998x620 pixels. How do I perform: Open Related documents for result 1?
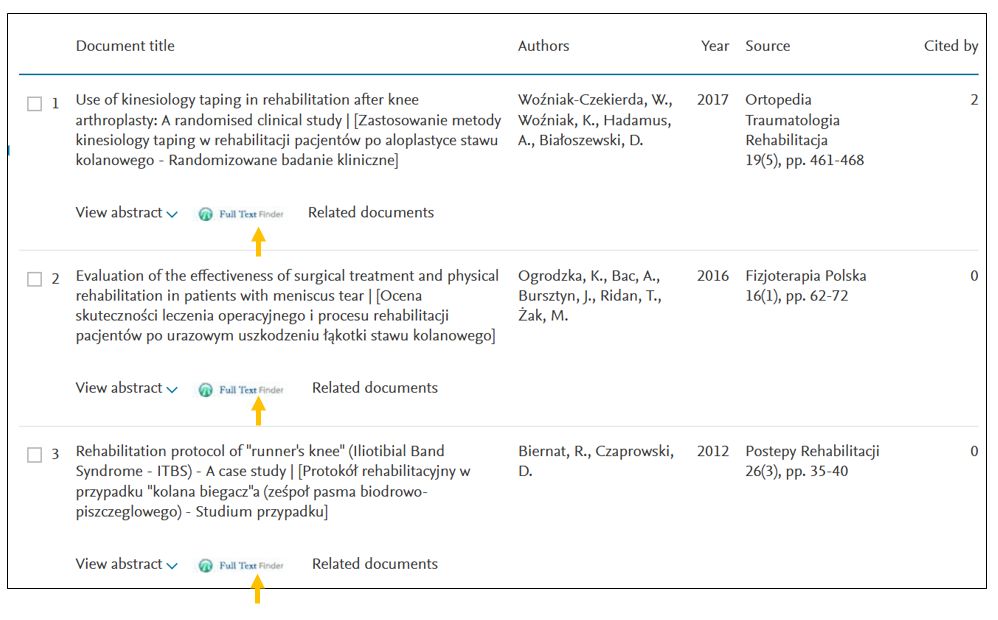click(x=370, y=213)
